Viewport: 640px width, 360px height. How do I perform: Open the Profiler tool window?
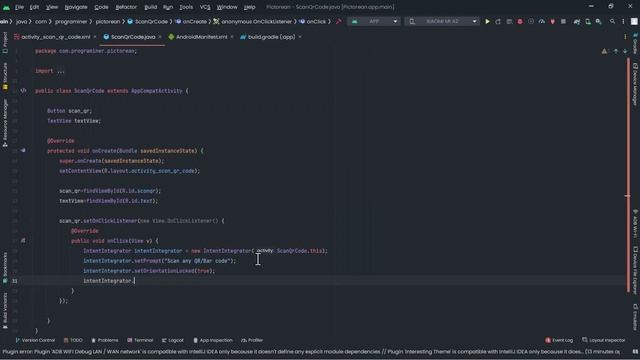(x=252, y=340)
